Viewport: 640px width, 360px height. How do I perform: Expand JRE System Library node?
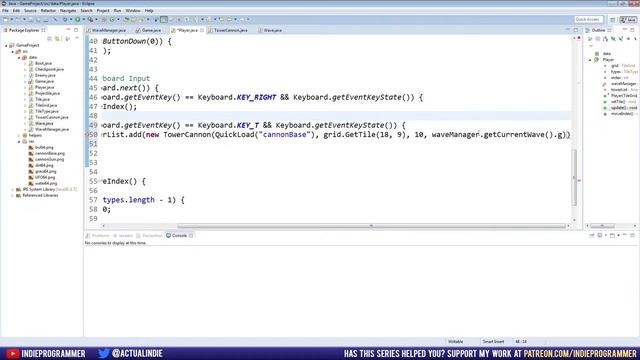(13, 189)
